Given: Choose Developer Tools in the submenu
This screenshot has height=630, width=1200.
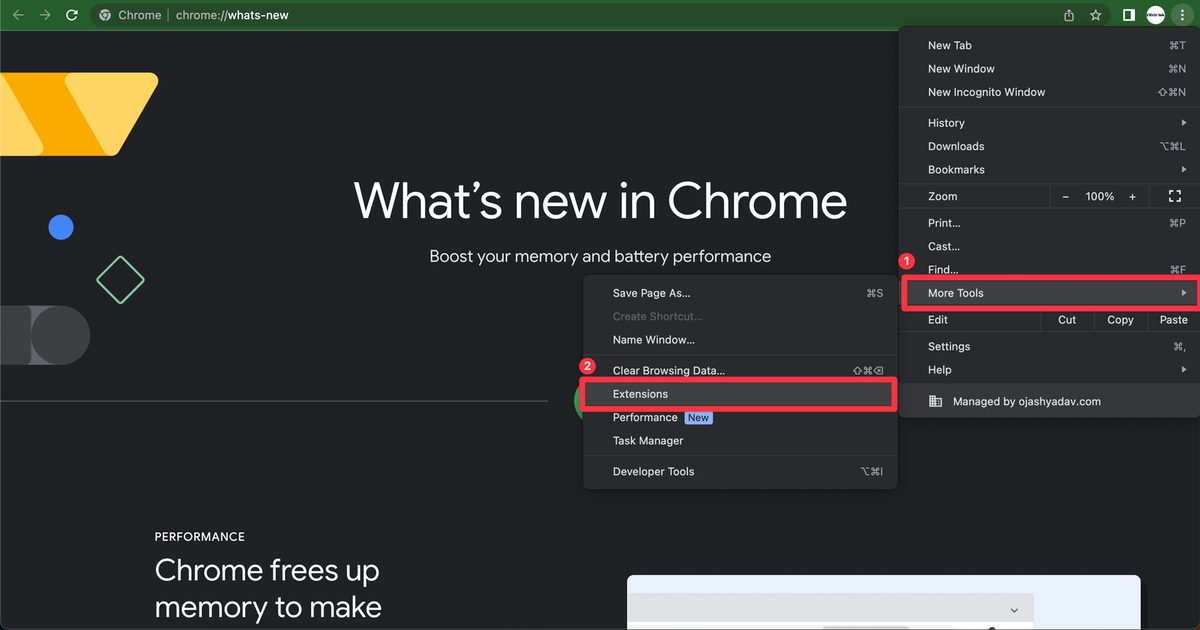Looking at the screenshot, I should 652,471.
